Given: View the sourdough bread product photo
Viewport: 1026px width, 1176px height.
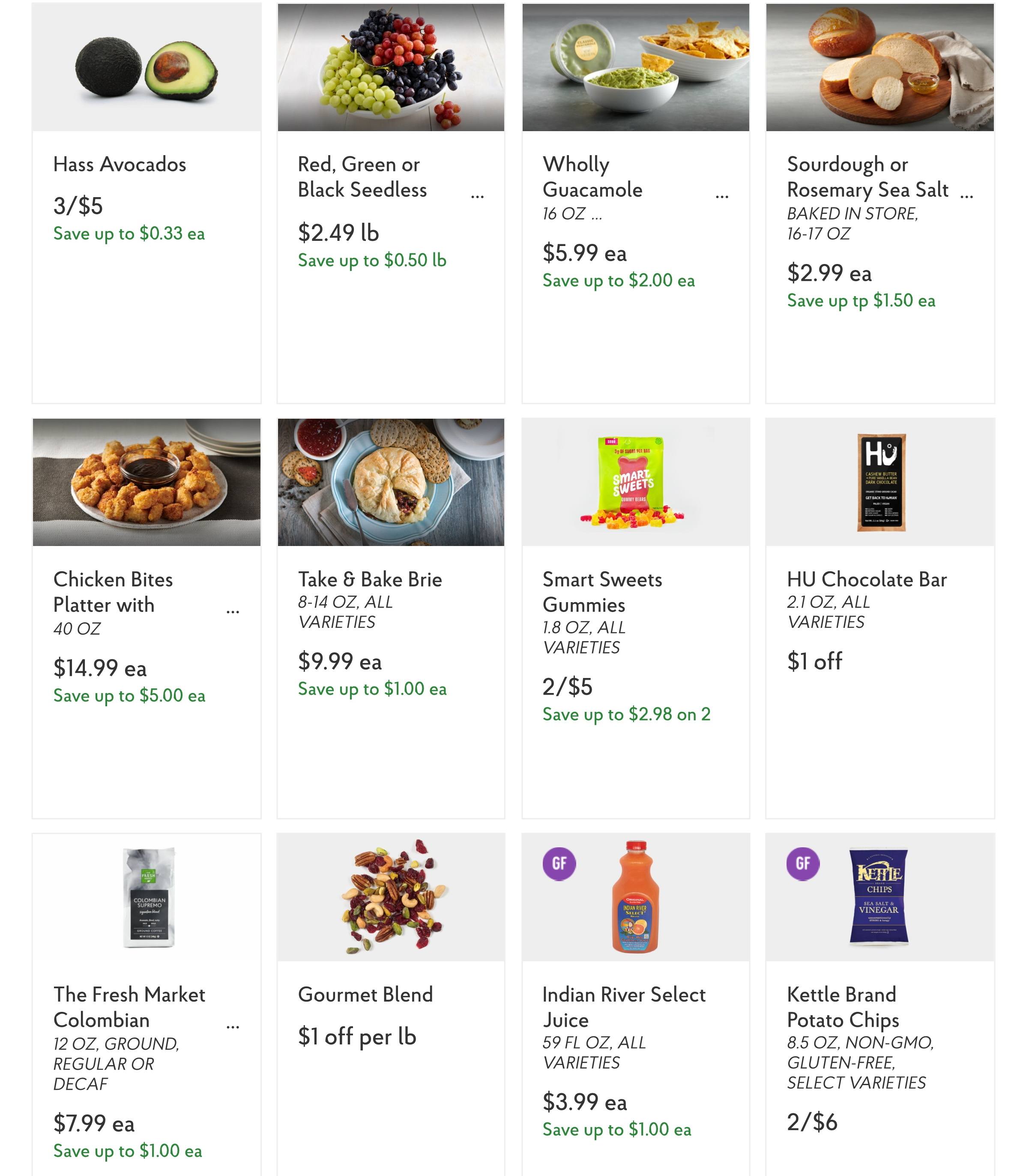Looking at the screenshot, I should [880, 68].
